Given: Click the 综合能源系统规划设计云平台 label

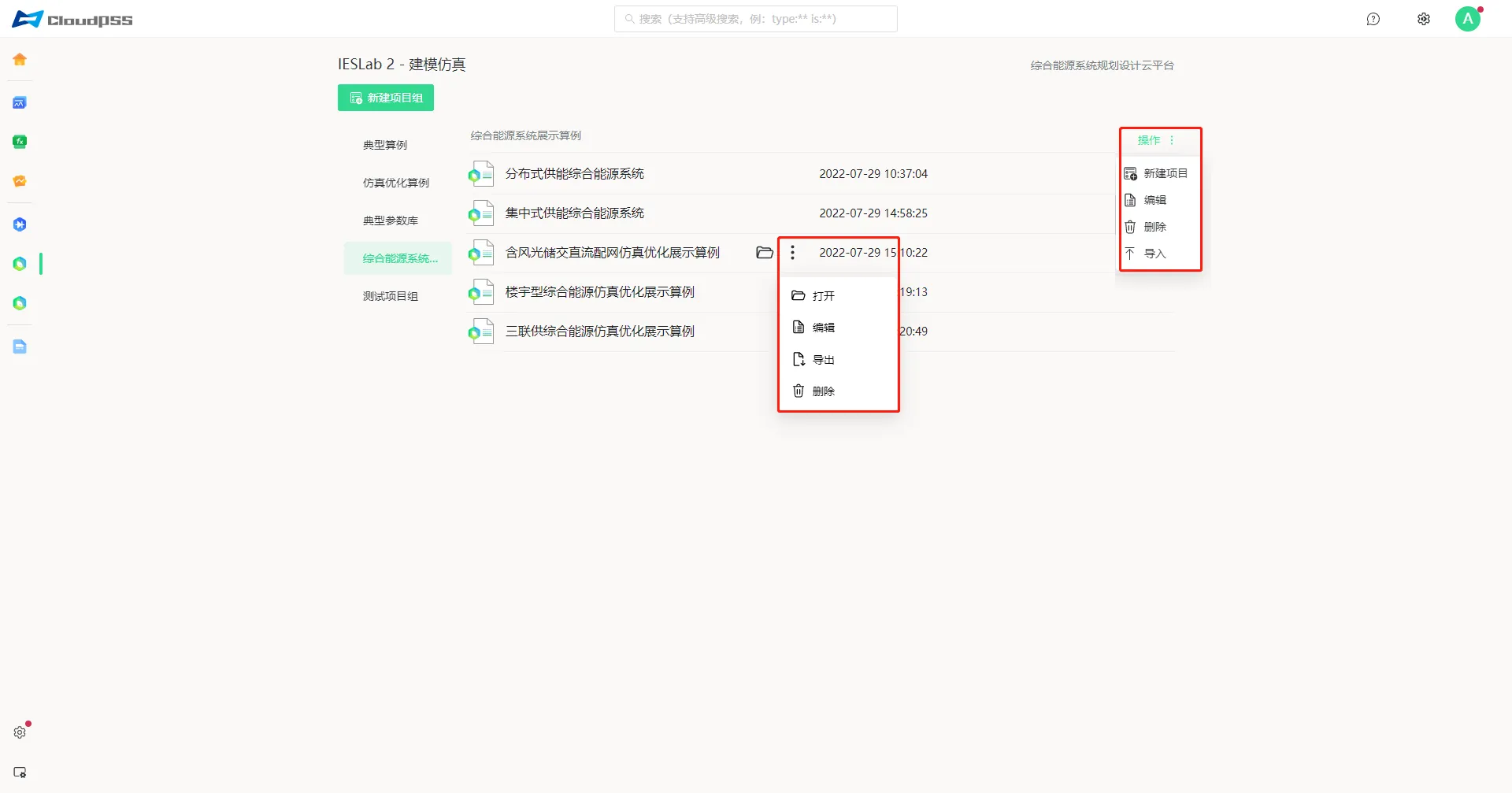Looking at the screenshot, I should [x=1102, y=65].
